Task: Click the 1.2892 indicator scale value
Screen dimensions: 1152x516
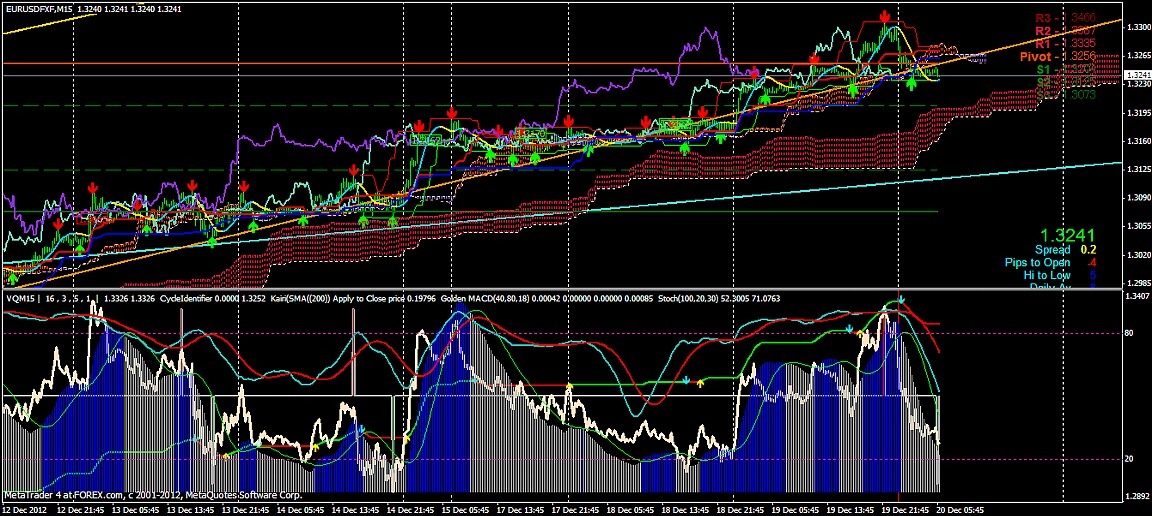Action: (1137, 495)
